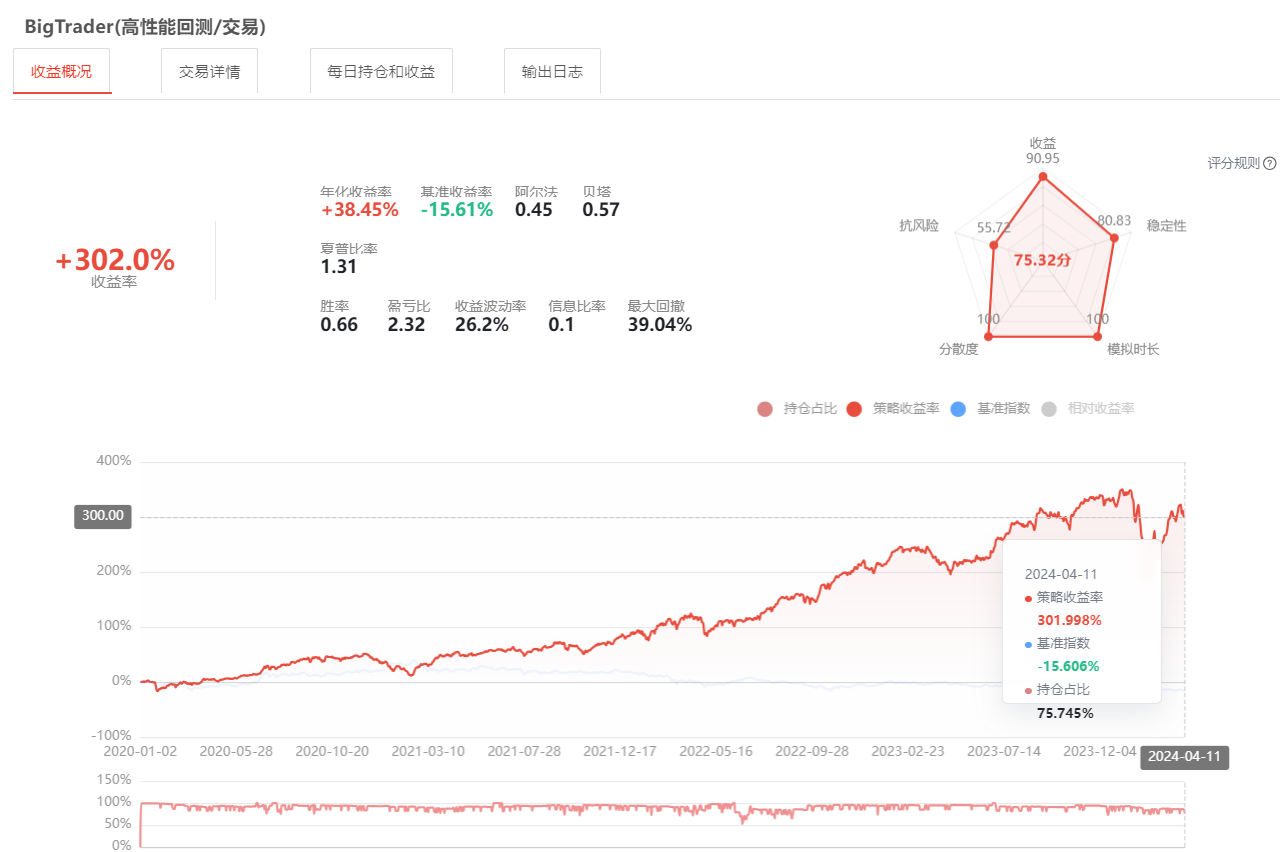Click the 75.32分 score in the radar center

(x=1042, y=260)
